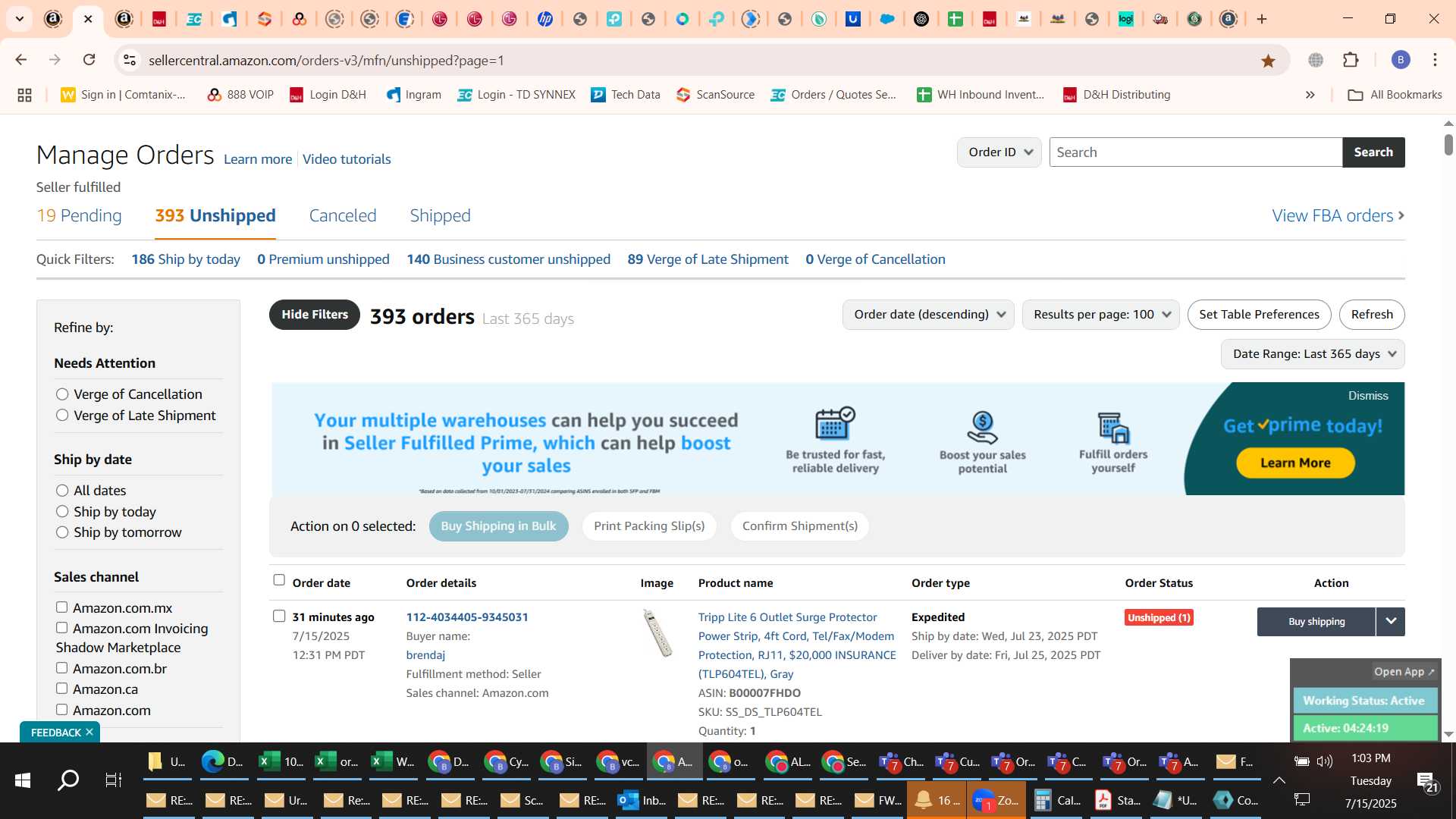This screenshot has height=819, width=1456.
Task: Click the browser back arrow
Action: 21,60
